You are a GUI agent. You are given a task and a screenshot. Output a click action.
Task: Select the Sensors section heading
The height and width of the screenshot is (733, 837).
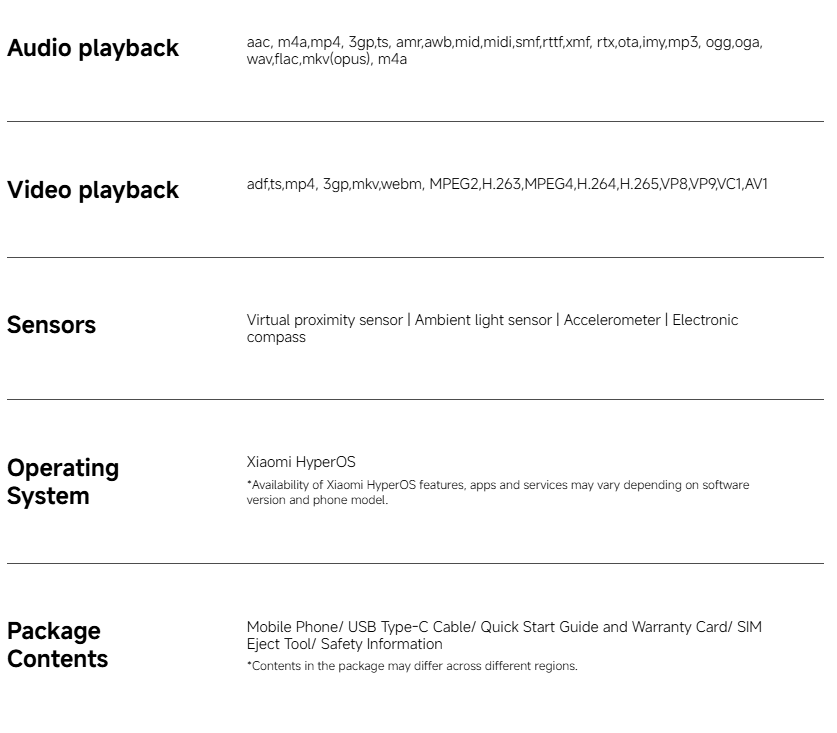point(51,325)
